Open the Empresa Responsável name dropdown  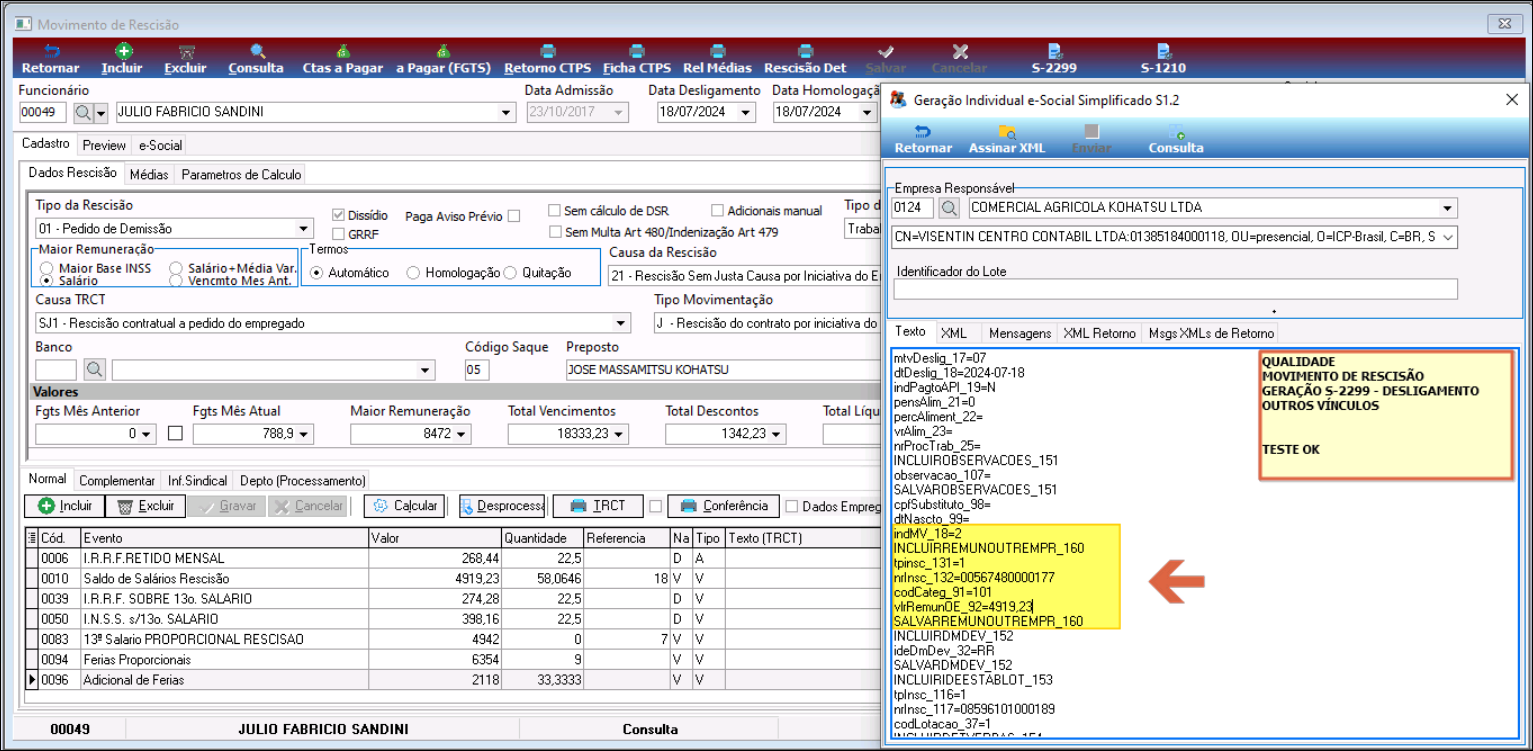[1447, 209]
